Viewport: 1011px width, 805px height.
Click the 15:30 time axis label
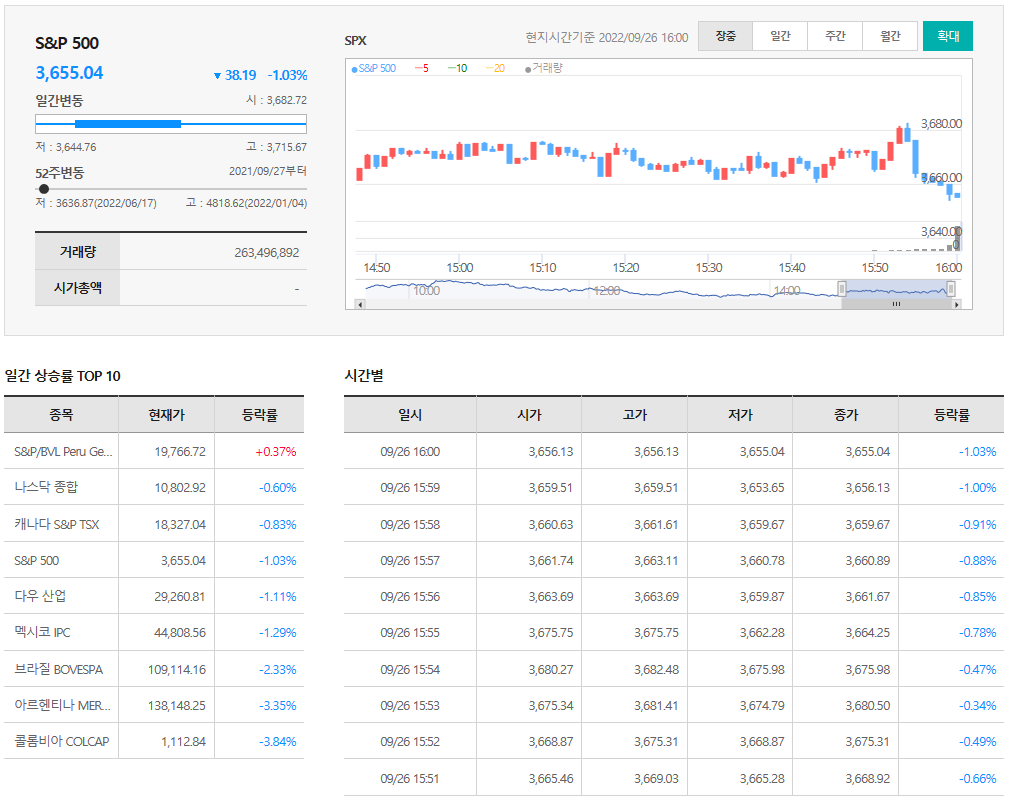point(709,267)
